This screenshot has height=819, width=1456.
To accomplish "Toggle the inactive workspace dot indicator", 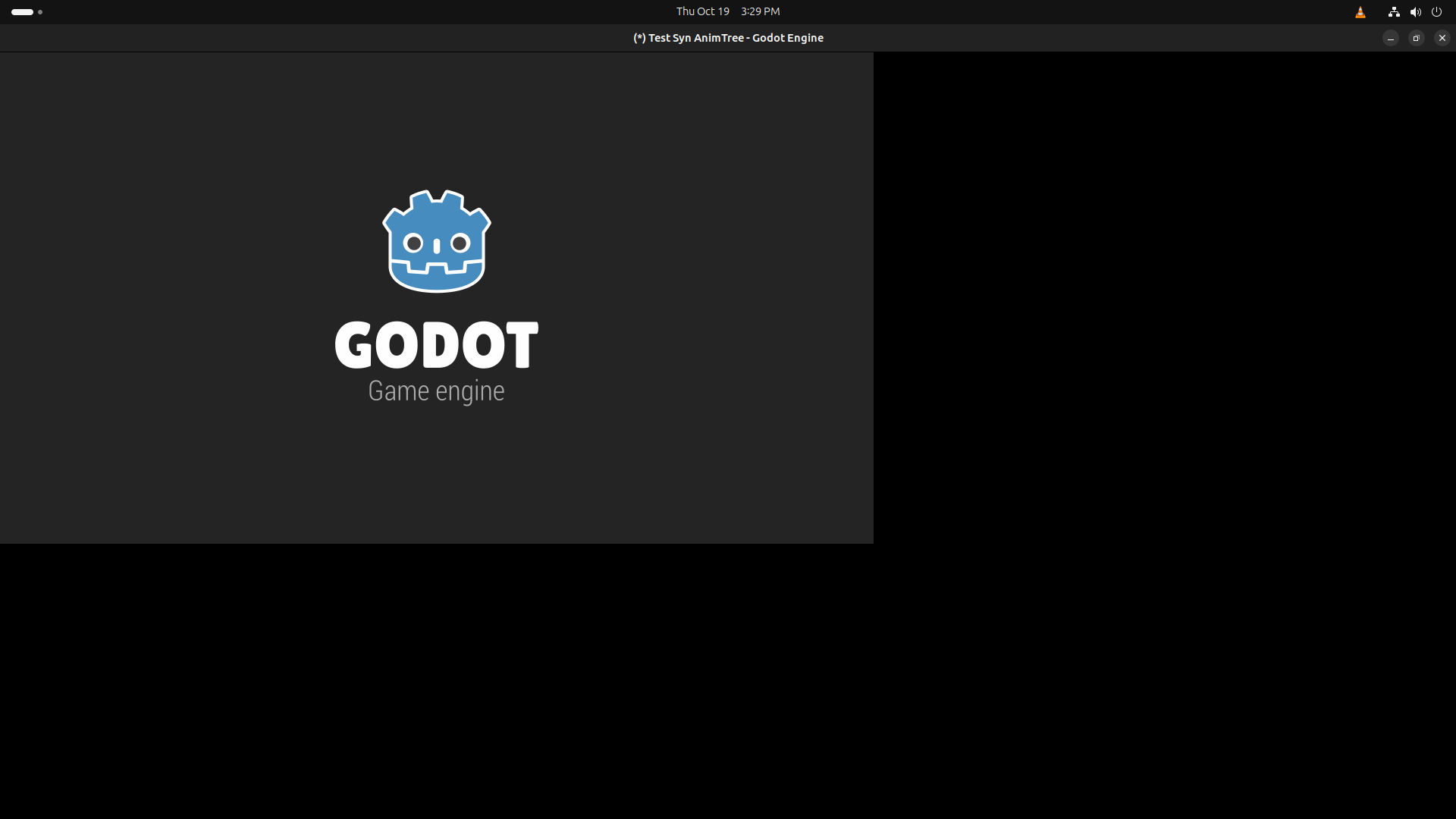I will click(39, 12).
